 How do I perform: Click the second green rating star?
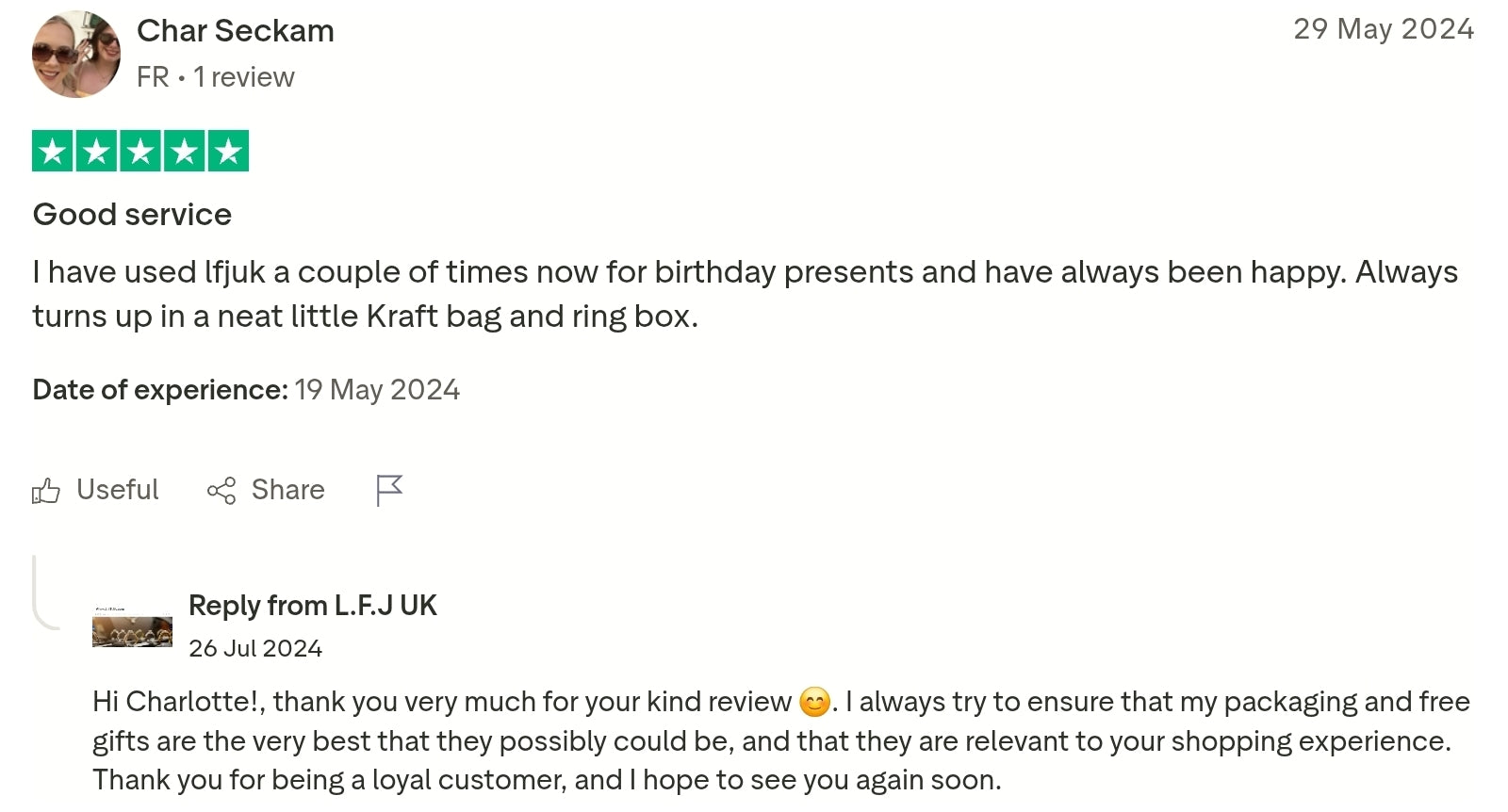(x=97, y=151)
